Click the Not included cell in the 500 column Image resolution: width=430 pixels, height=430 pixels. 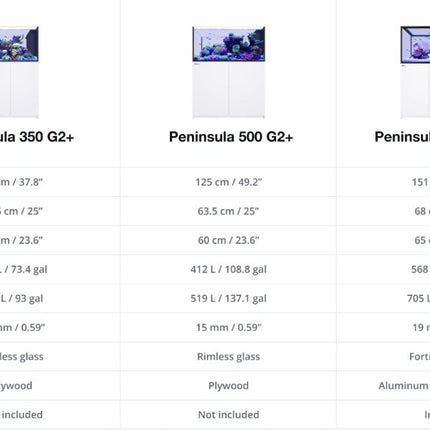point(228,415)
